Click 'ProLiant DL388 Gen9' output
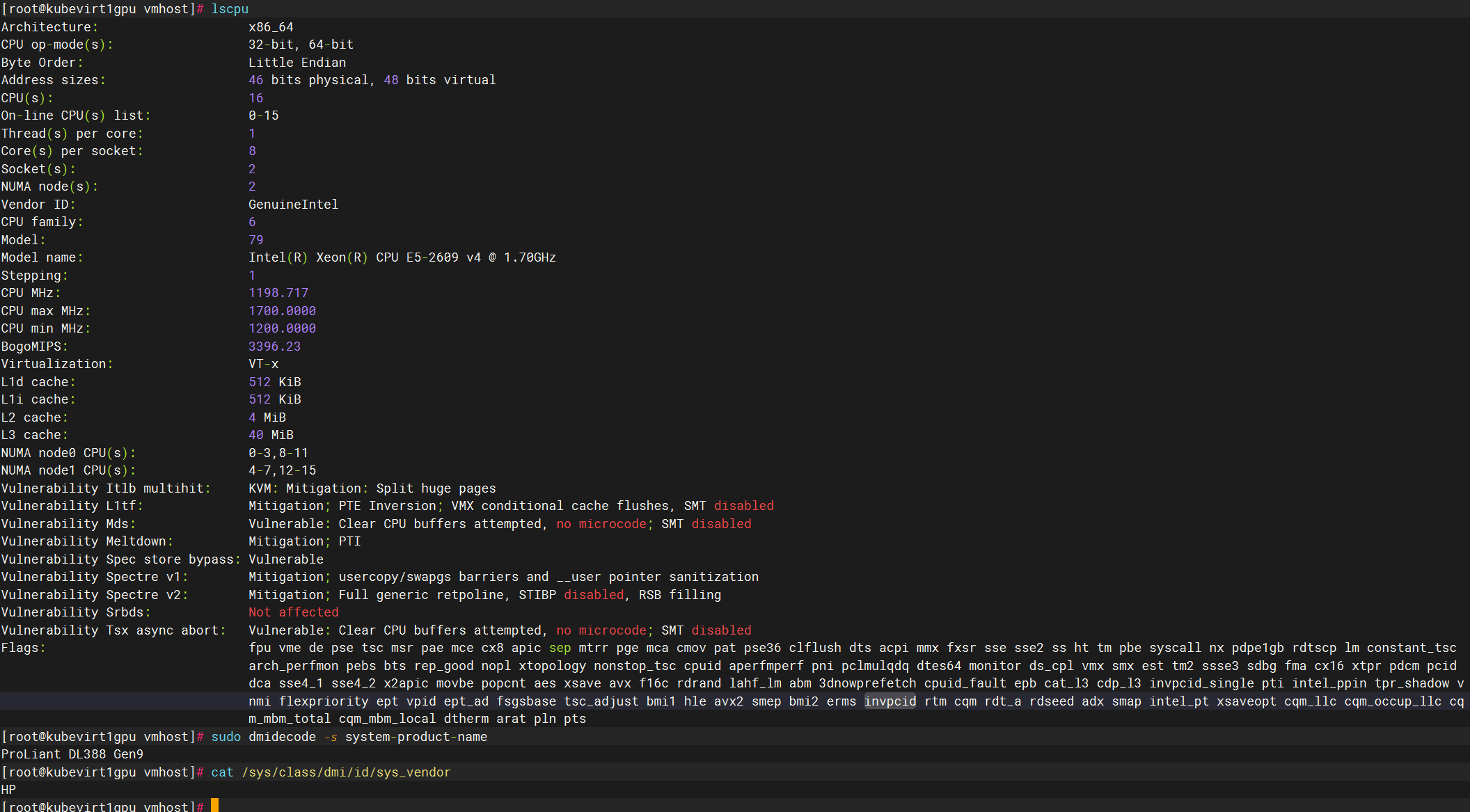1470x812 pixels. [72, 754]
